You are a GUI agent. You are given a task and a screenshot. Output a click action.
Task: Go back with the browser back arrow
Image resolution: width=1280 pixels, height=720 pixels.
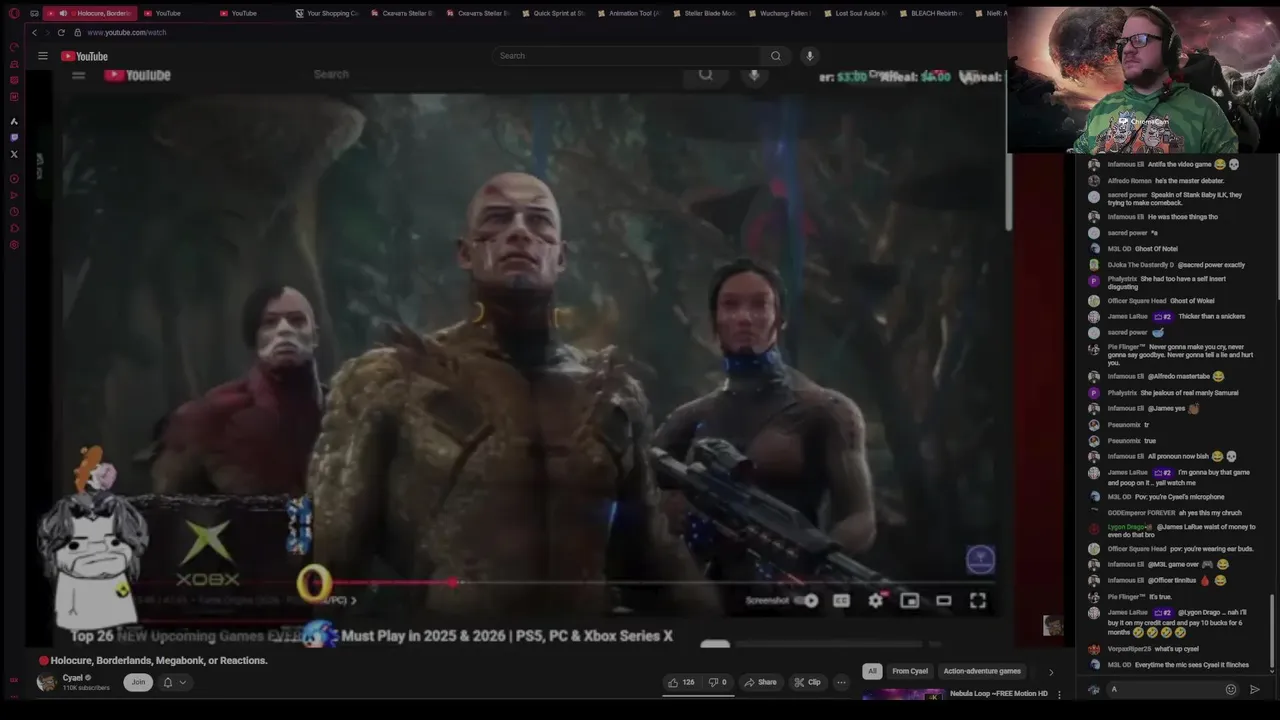35,32
